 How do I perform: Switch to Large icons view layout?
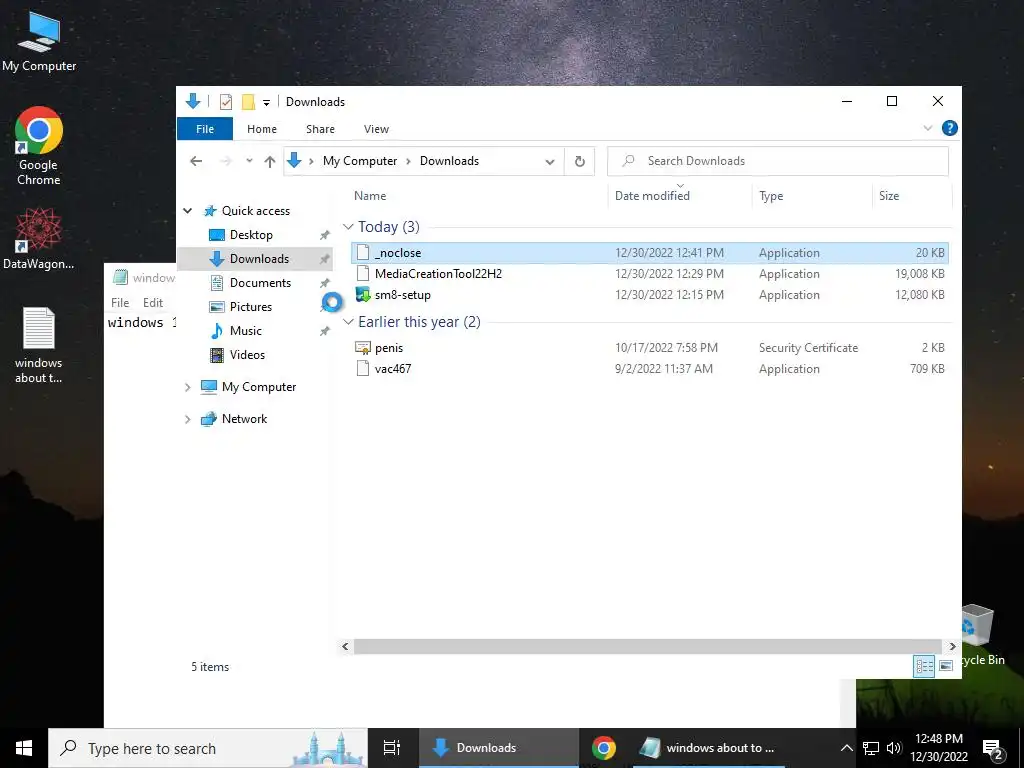(946, 666)
